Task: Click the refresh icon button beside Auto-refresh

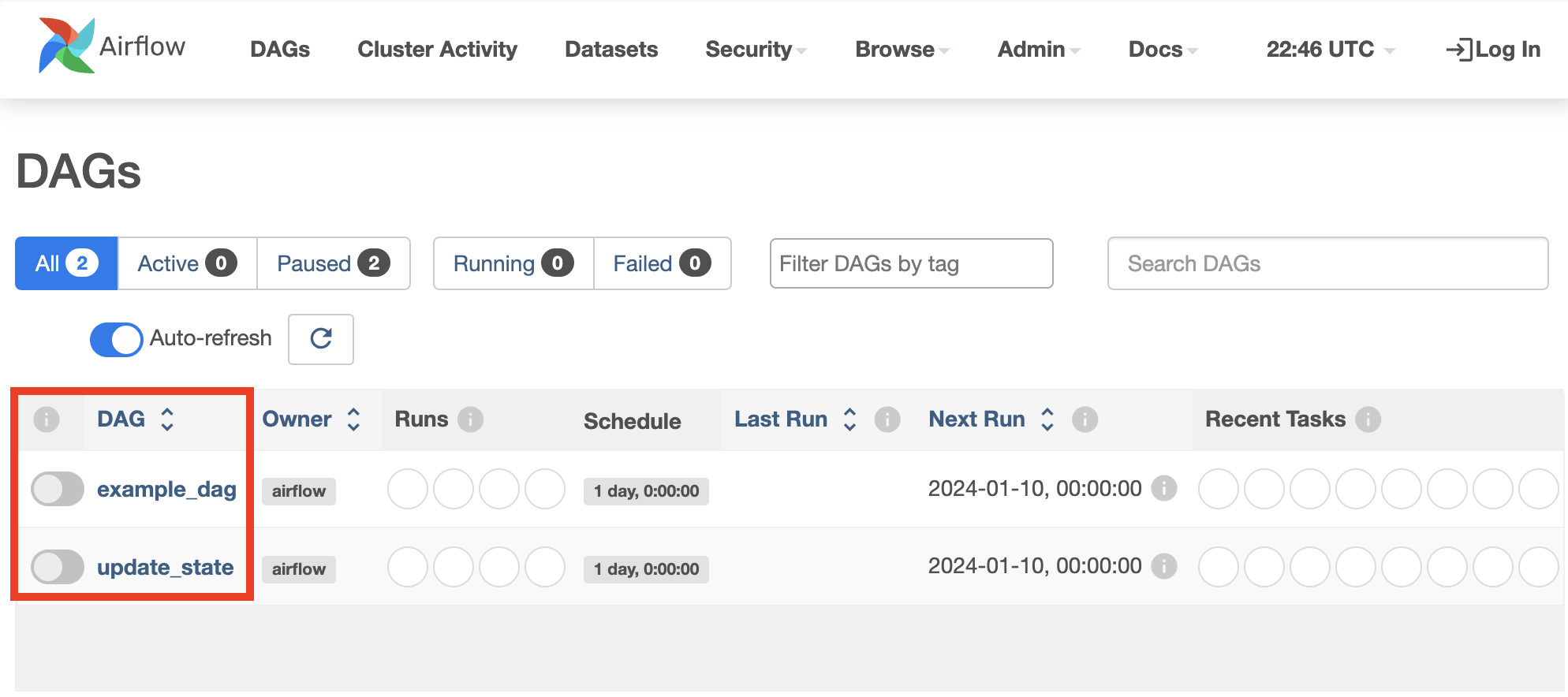Action: click(x=321, y=339)
